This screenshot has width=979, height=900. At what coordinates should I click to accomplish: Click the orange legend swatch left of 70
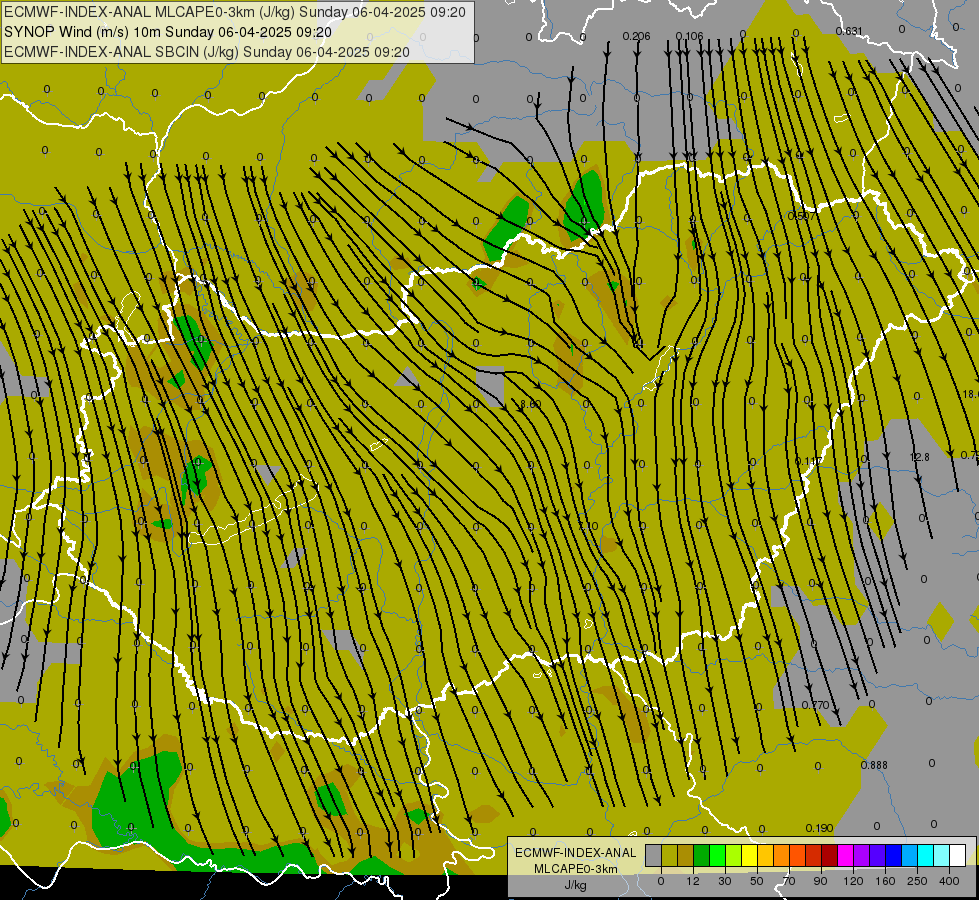(x=782, y=856)
